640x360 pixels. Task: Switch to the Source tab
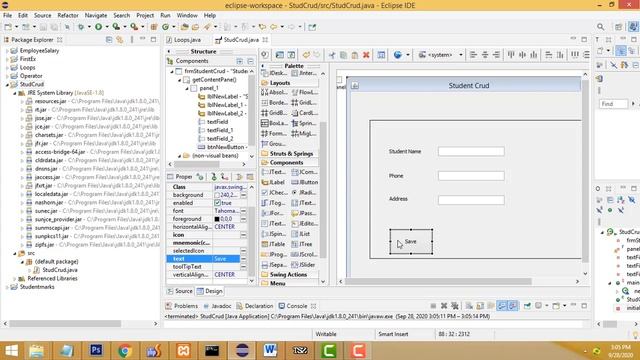click(180, 291)
